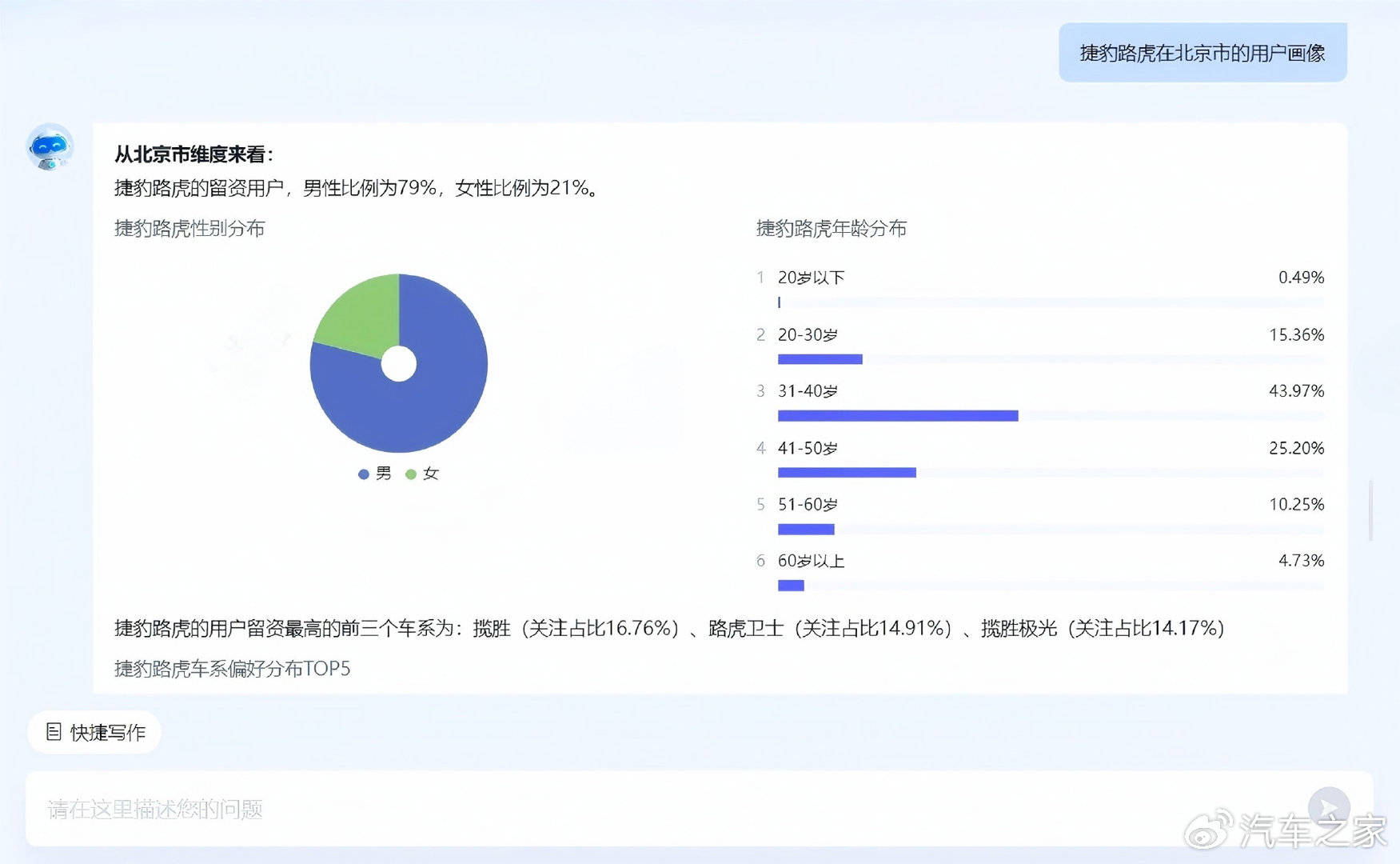
Task: Select the 31-40岁 row label
Action: 808,391
